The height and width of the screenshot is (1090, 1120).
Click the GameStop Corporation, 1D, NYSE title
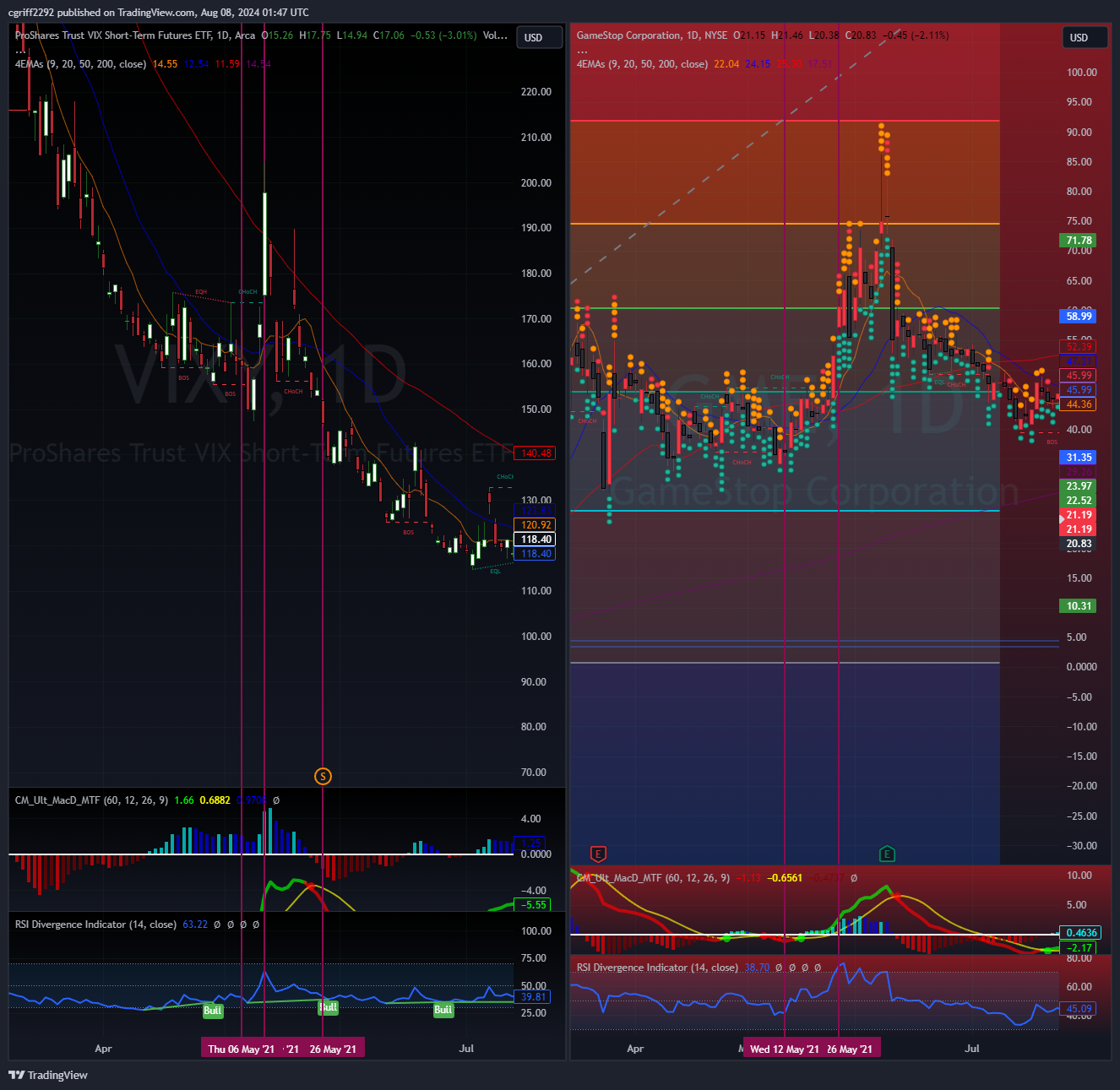652,35
